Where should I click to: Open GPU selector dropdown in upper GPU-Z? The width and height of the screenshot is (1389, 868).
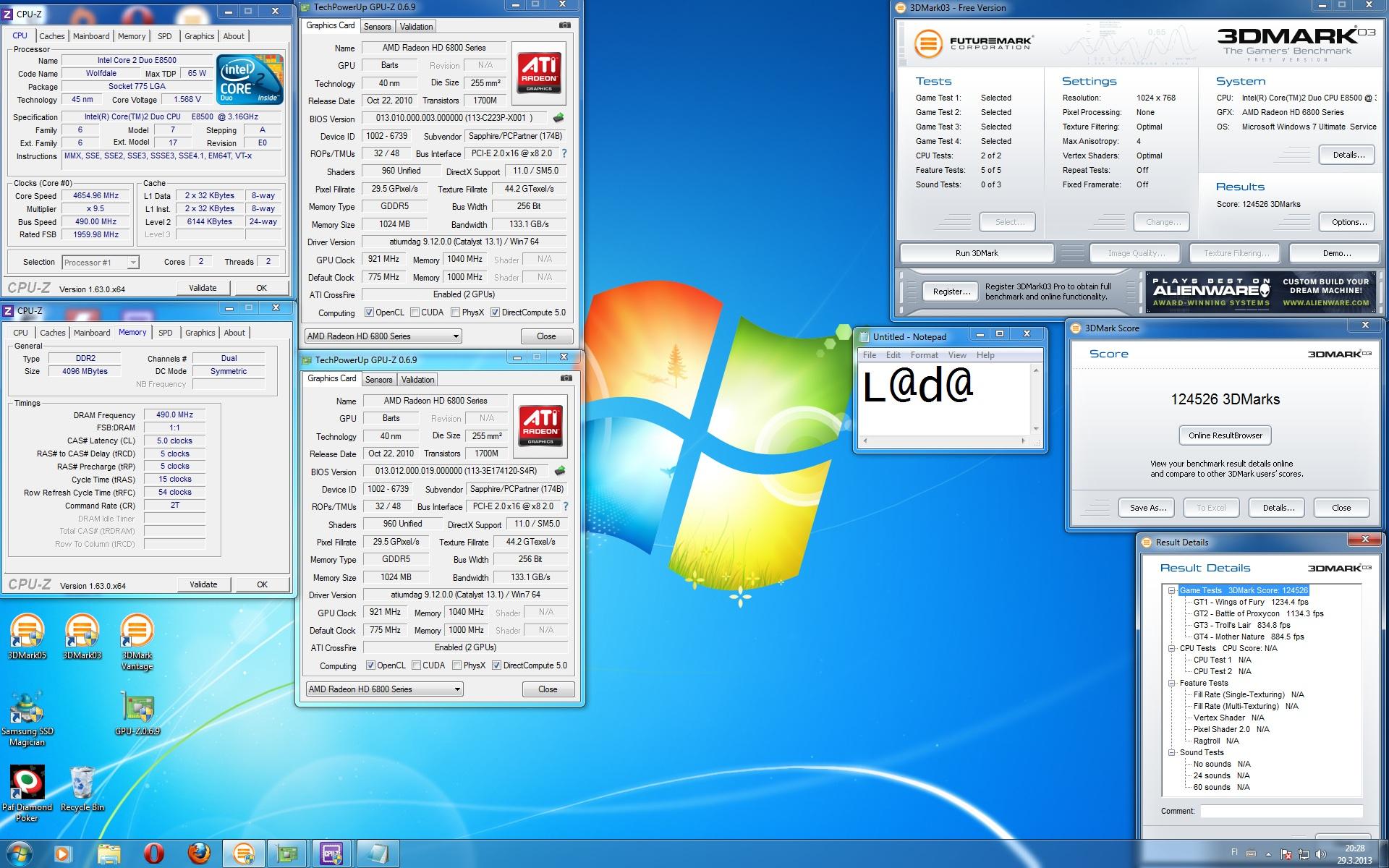click(x=383, y=336)
